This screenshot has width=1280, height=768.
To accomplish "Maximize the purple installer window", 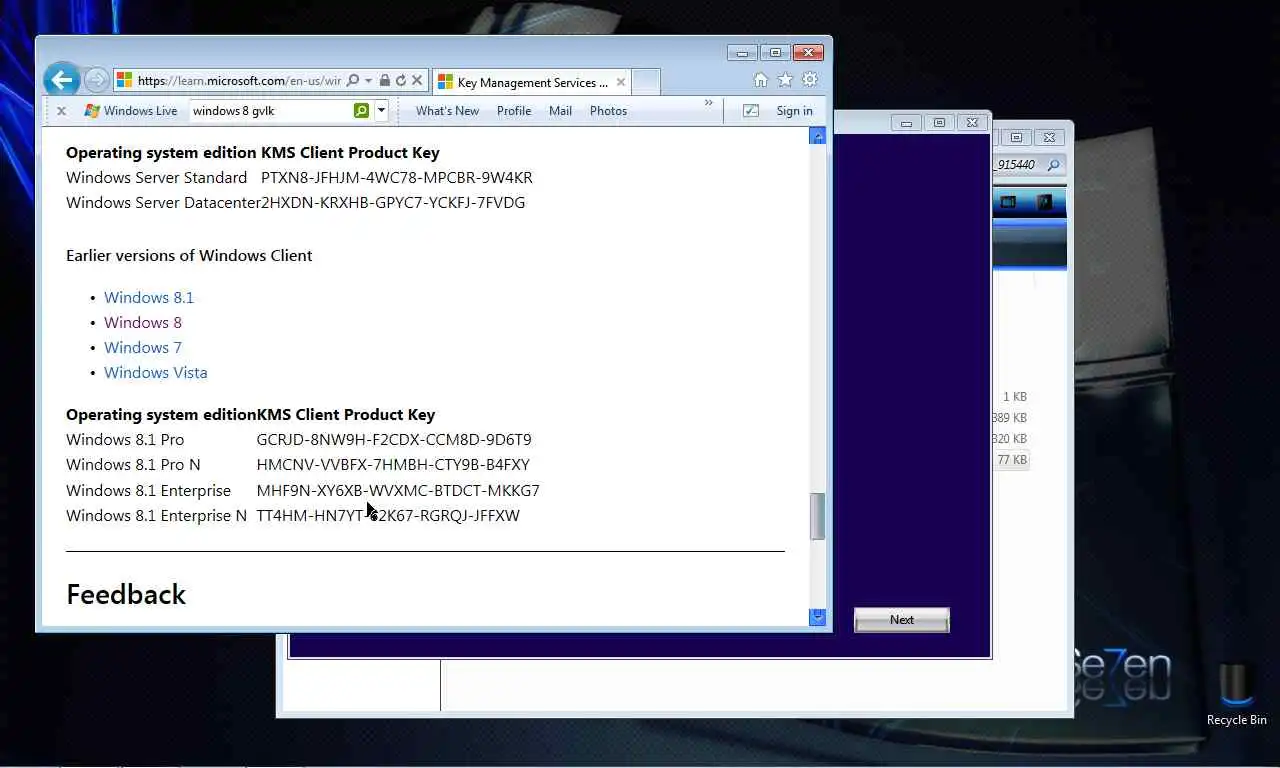I will coord(939,123).
